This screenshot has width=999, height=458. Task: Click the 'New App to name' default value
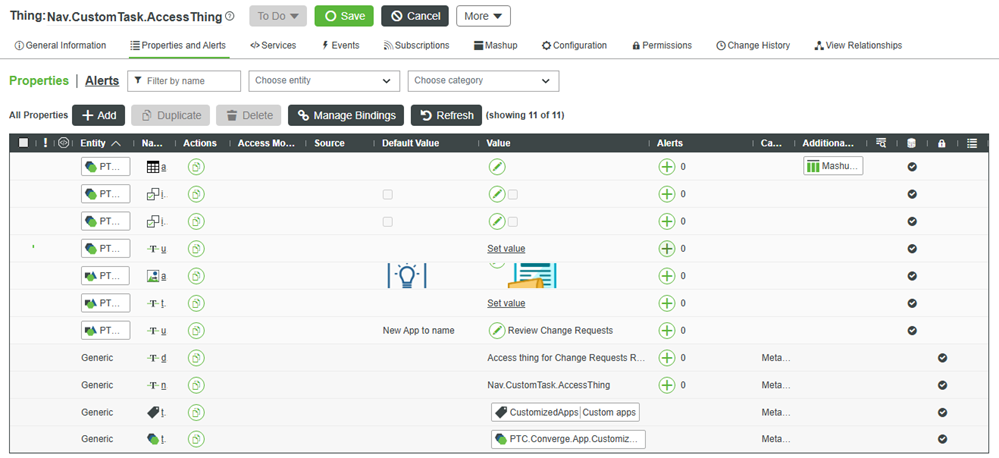click(x=419, y=331)
